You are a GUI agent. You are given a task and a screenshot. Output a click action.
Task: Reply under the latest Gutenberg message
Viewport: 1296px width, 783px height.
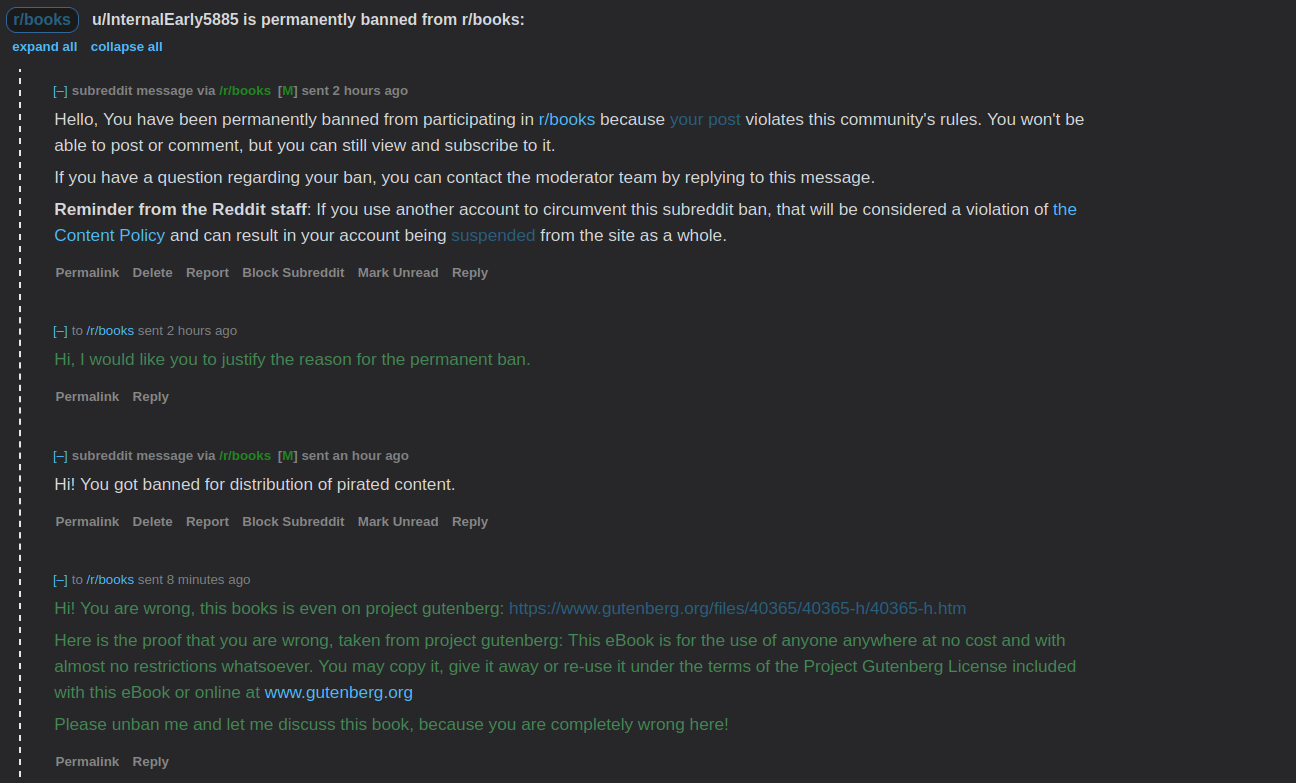coord(150,762)
